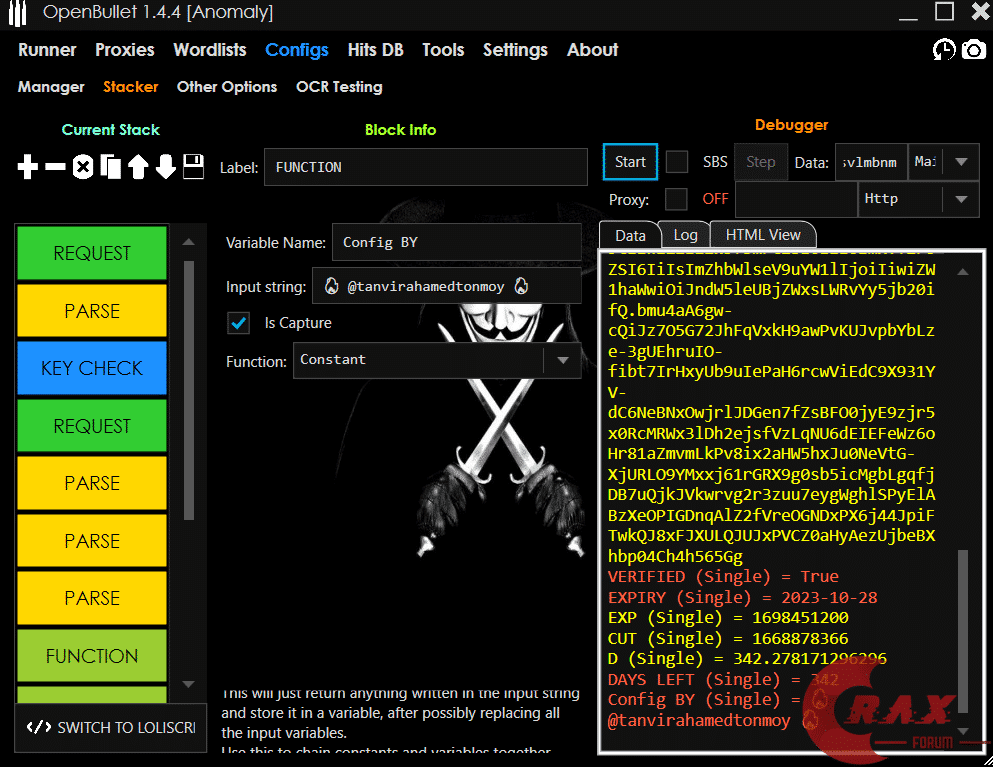993x767 pixels.
Task: Click the camera screenshot icon
Action: click(x=973, y=50)
